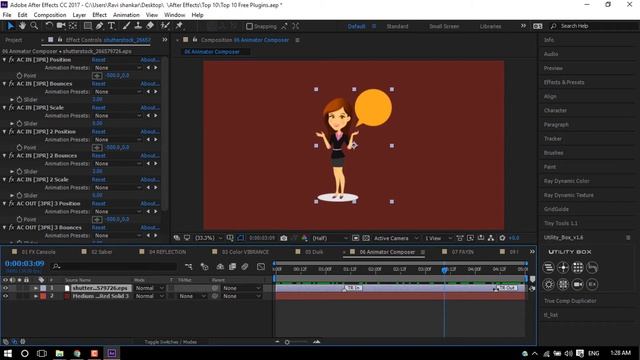Open the Layer menu
The width and height of the screenshot is (640, 360).
coord(79,15)
